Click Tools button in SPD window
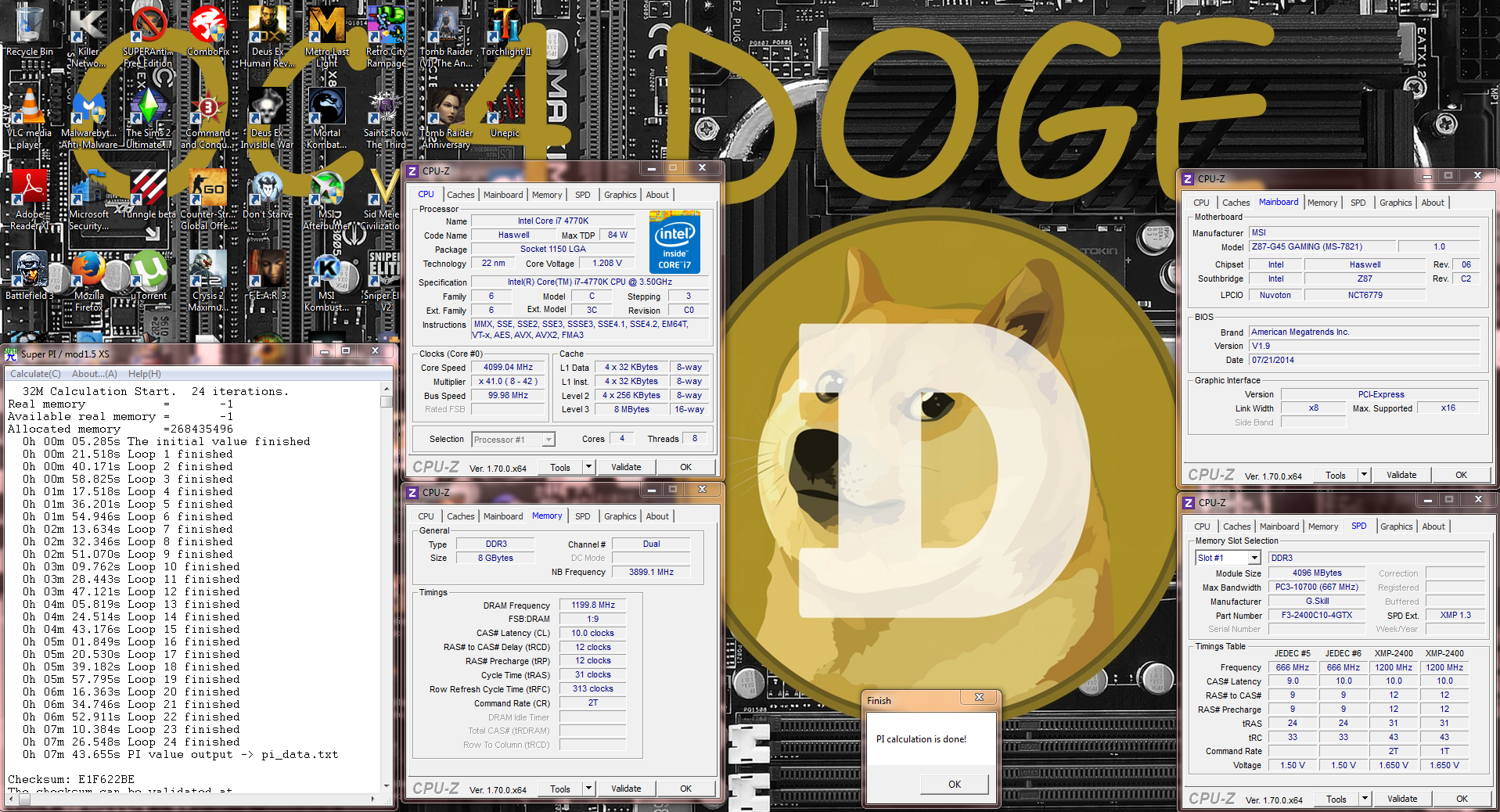Image resolution: width=1500 pixels, height=812 pixels. point(1336,799)
